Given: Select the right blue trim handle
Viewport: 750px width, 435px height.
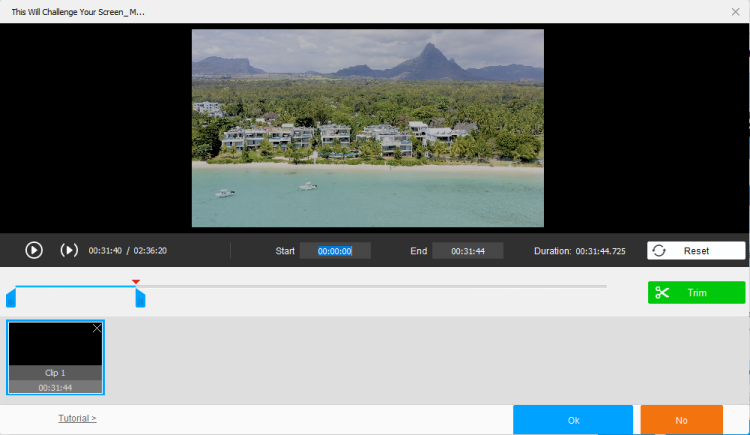Looking at the screenshot, I should pos(140,297).
